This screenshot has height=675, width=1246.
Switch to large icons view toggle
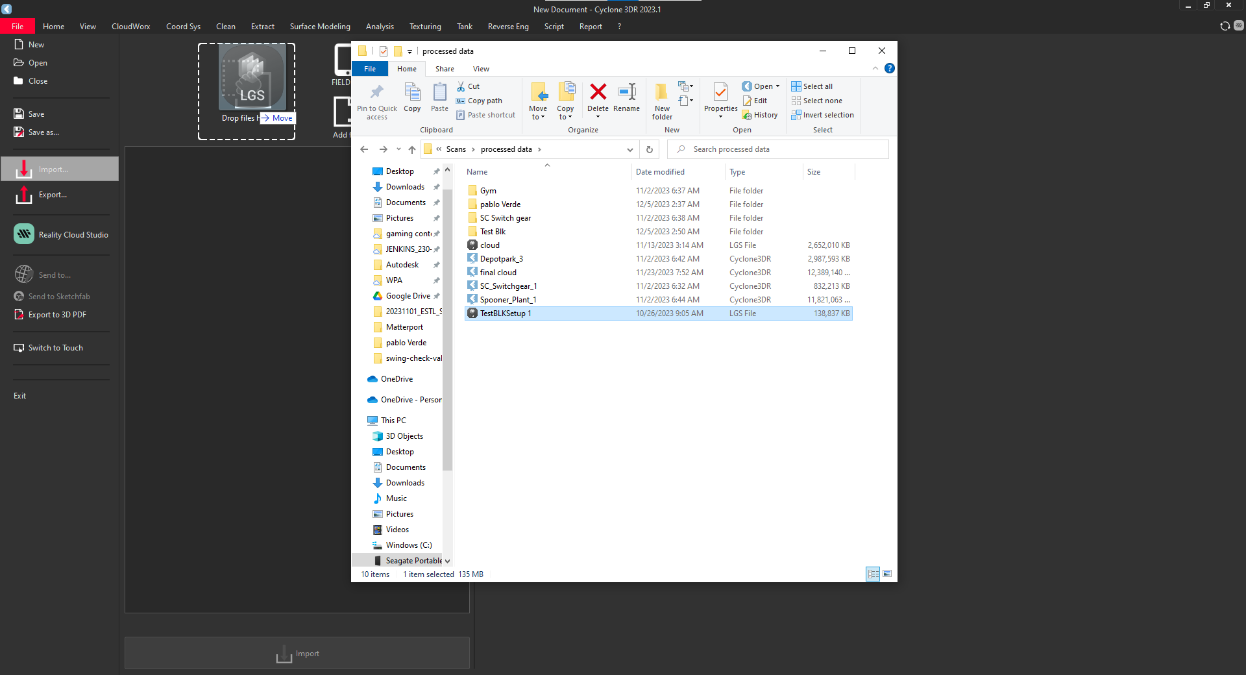(x=887, y=574)
